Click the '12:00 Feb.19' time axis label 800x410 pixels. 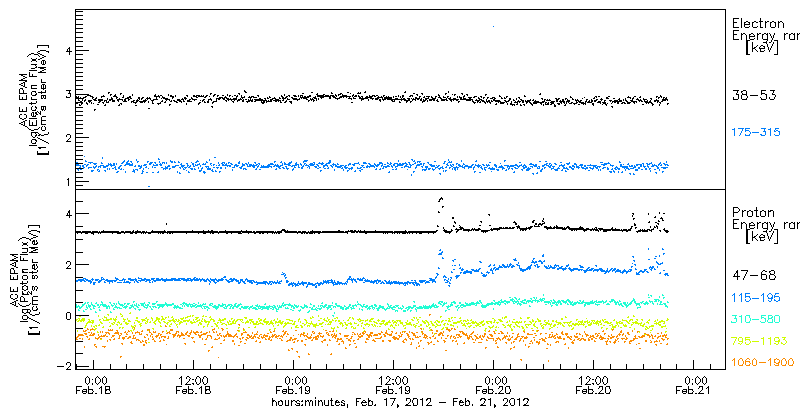393,386
